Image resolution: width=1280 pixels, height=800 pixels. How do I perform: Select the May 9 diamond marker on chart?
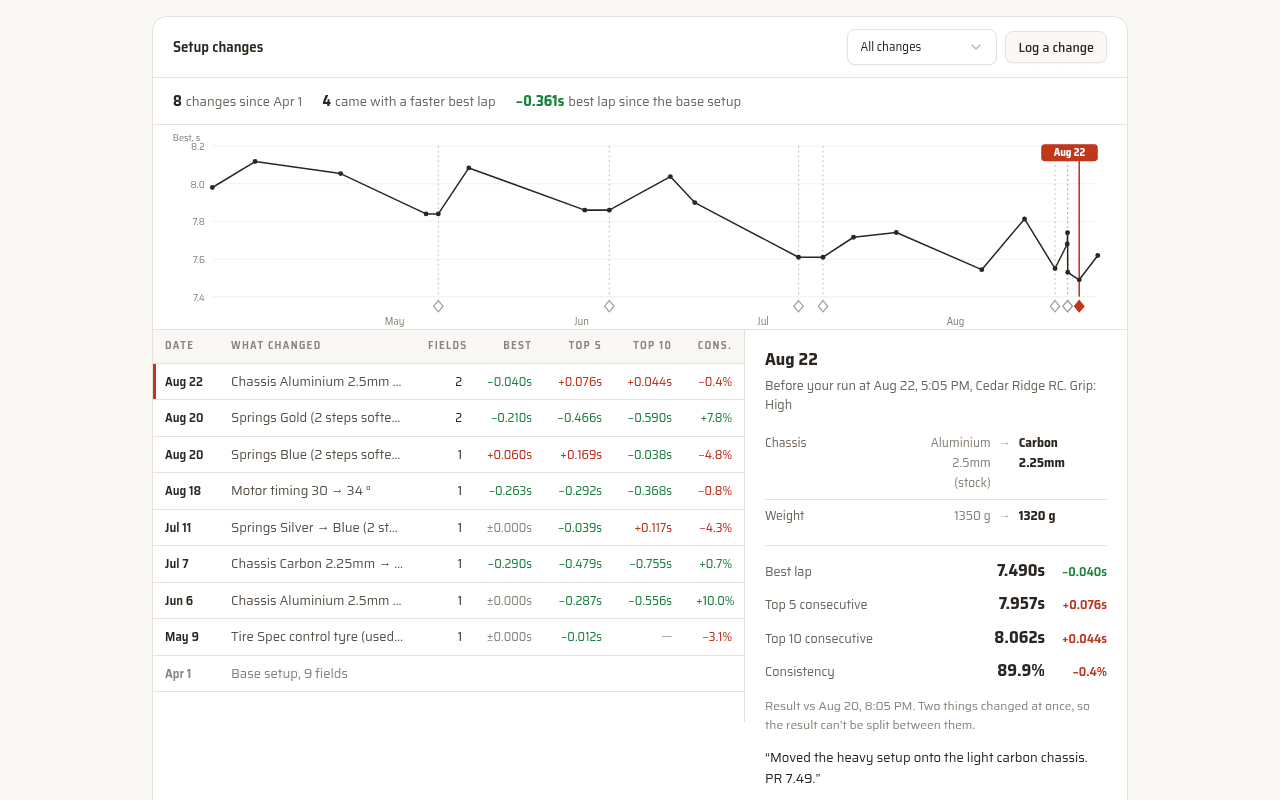(x=438, y=306)
